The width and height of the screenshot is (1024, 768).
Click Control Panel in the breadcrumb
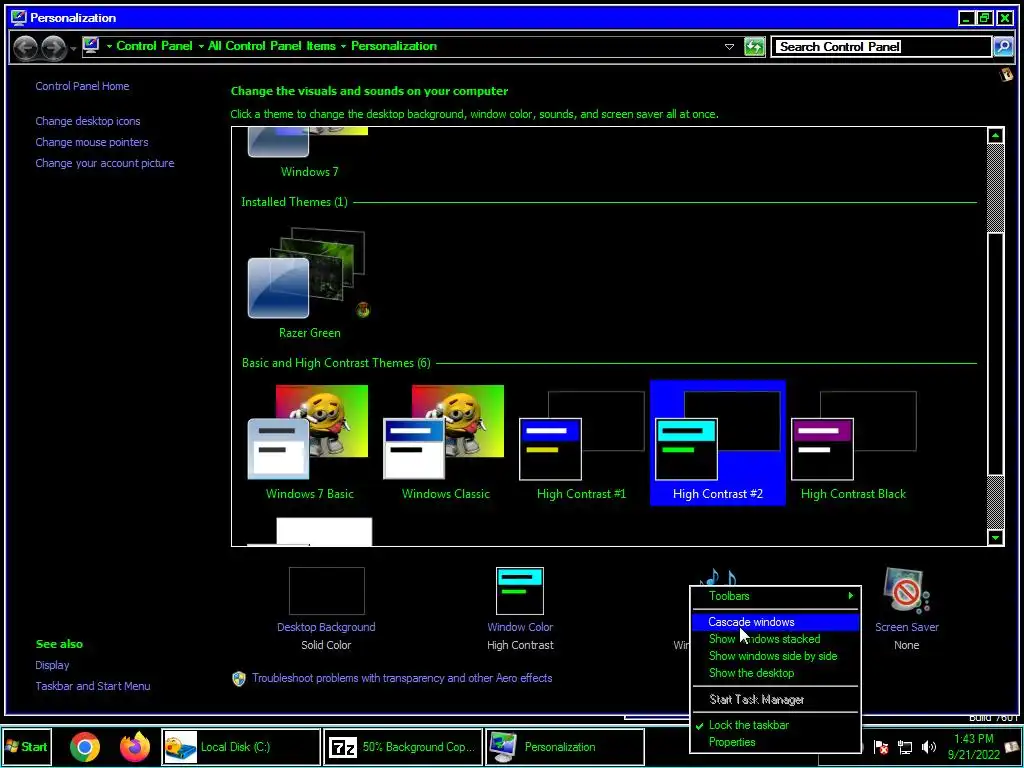click(154, 46)
